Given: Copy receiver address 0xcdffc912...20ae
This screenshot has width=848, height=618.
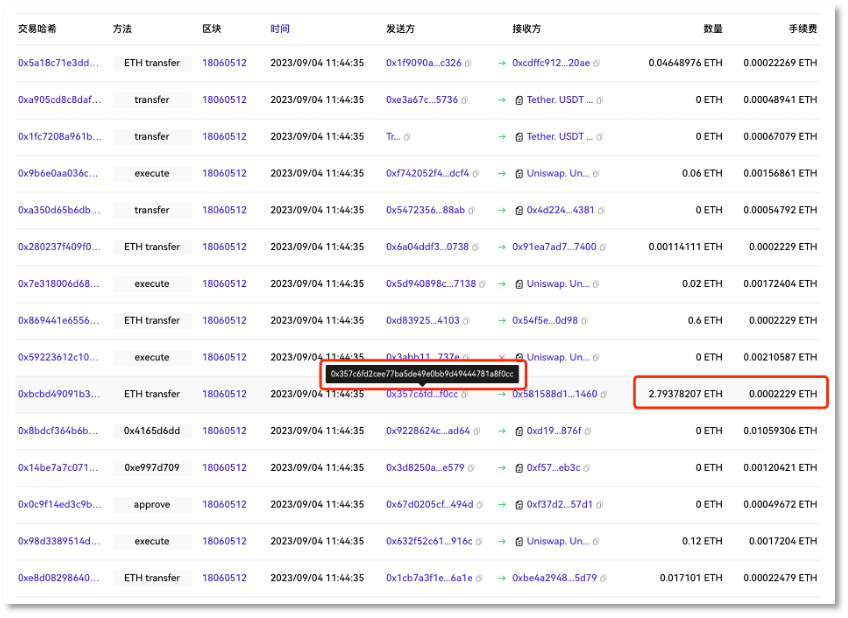Looking at the screenshot, I should [597, 63].
